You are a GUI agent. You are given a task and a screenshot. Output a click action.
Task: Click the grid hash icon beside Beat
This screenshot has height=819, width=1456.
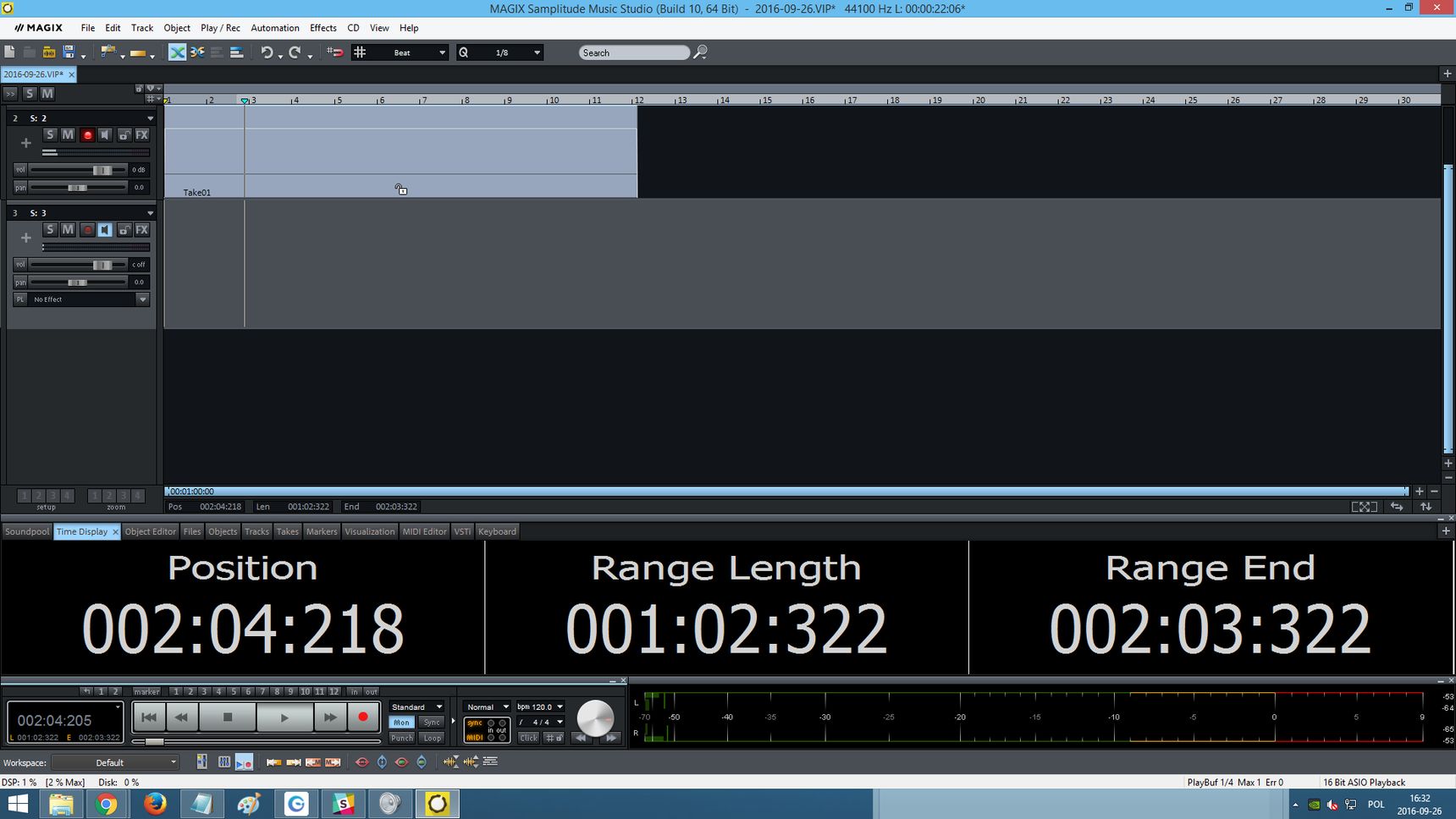point(360,52)
